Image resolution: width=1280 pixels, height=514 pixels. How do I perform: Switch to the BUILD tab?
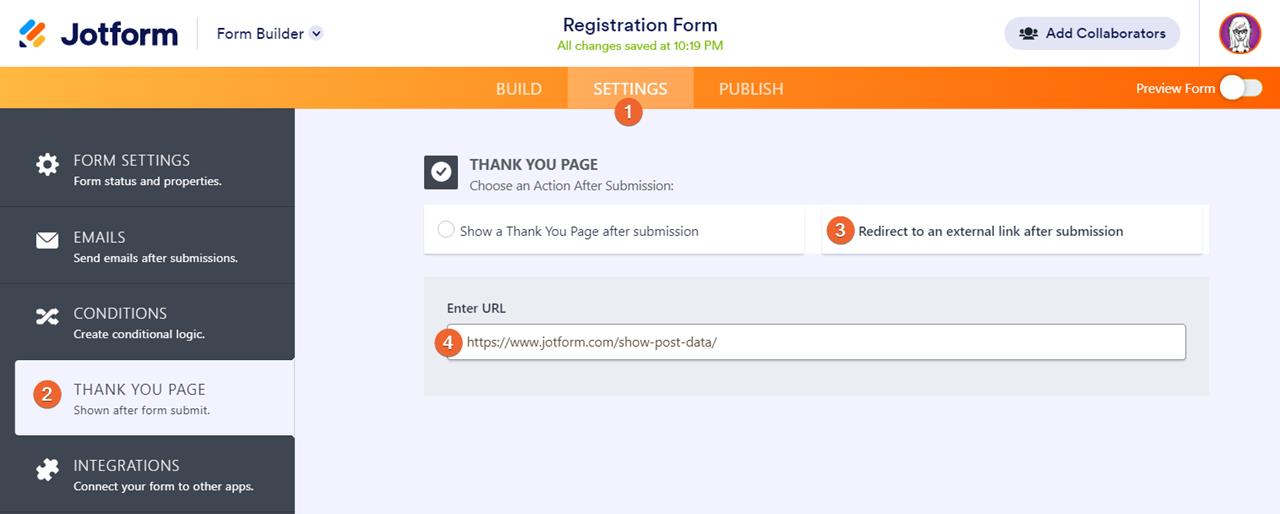click(x=519, y=88)
